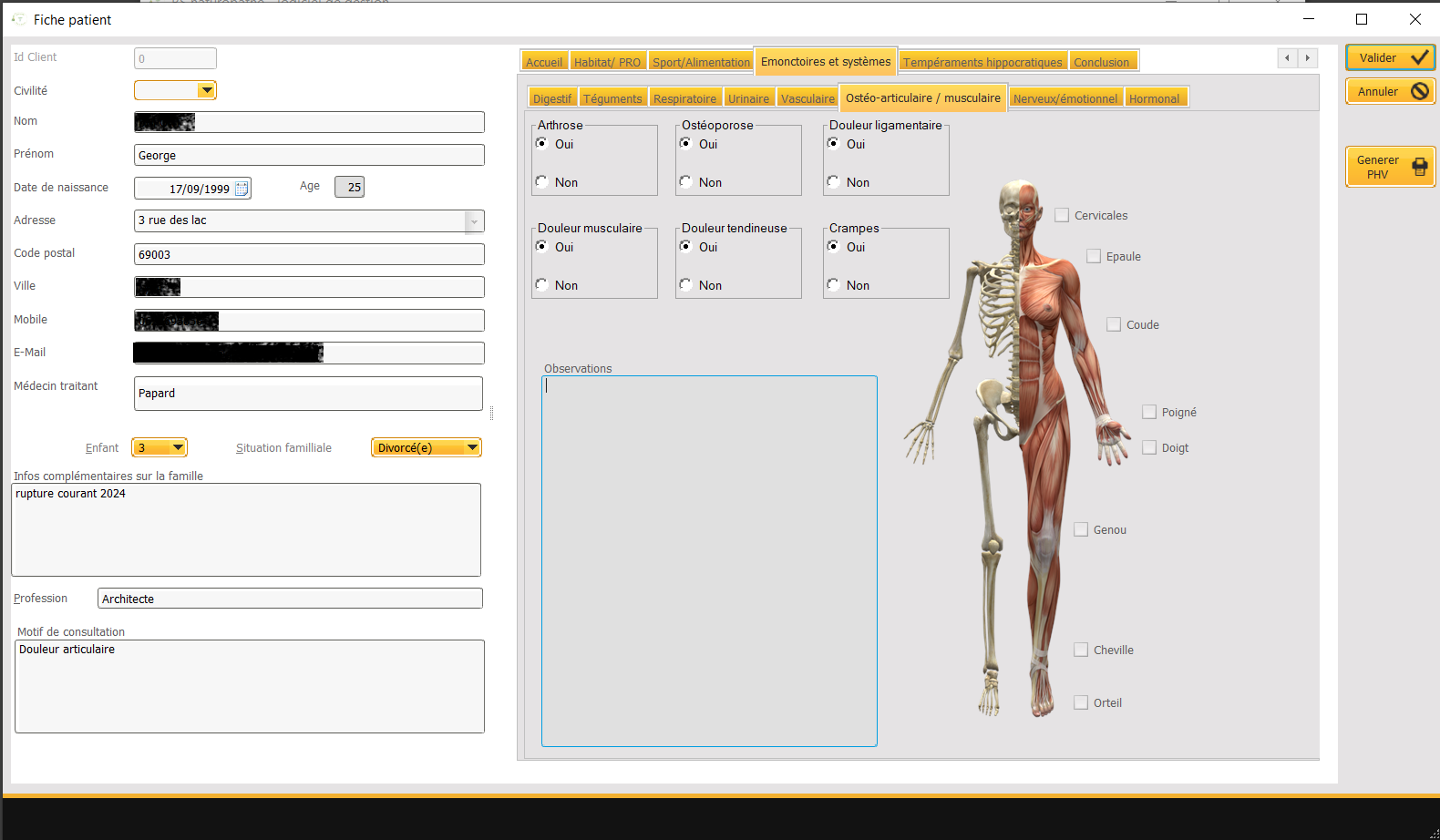This screenshot has height=840, width=1440.
Task: Open the Enfant number dropdown
Action: [x=178, y=447]
